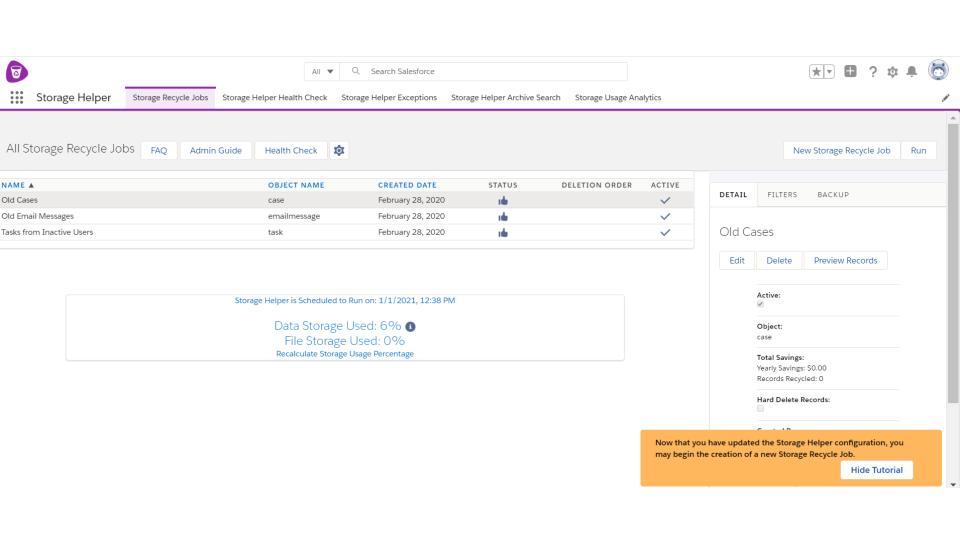Screen dimensions: 960x540
Task: Sort by the Name column header
Action: (x=17, y=185)
